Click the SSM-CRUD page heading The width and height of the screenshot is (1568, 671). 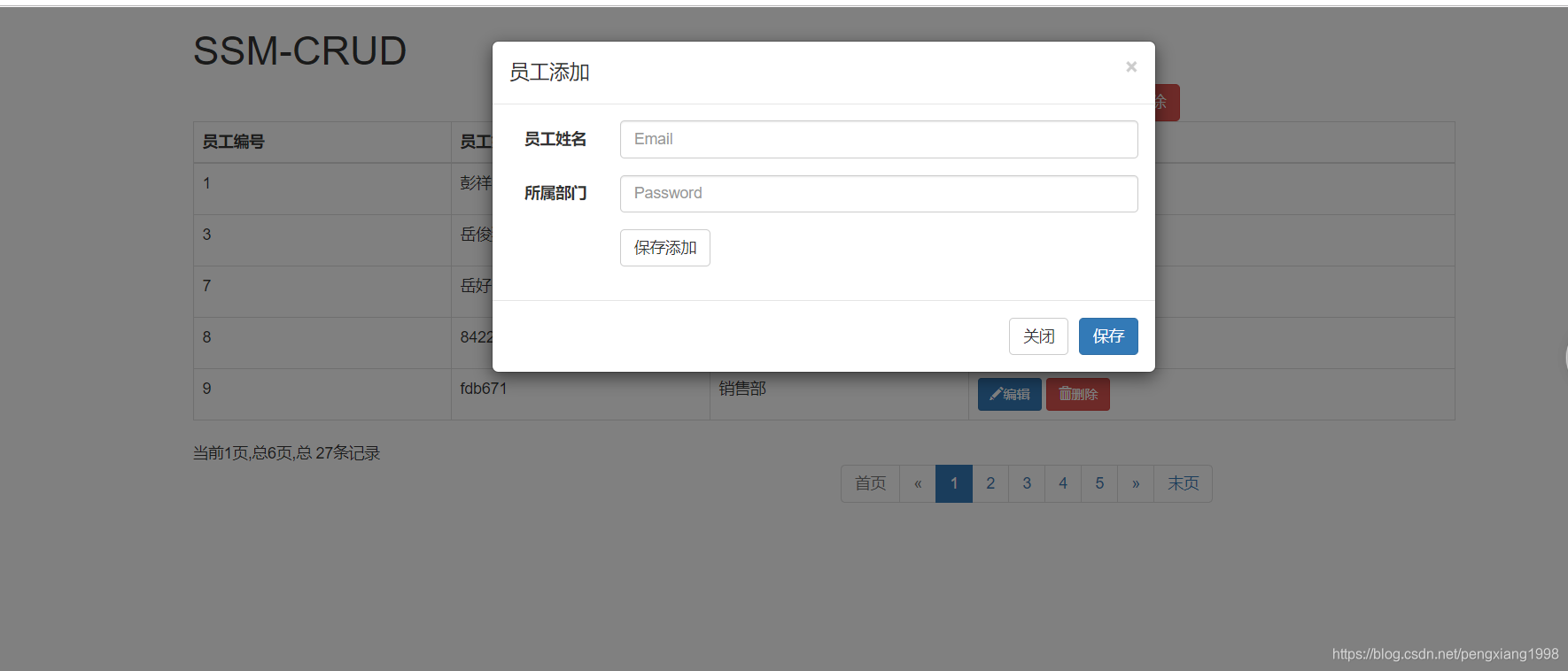click(299, 51)
